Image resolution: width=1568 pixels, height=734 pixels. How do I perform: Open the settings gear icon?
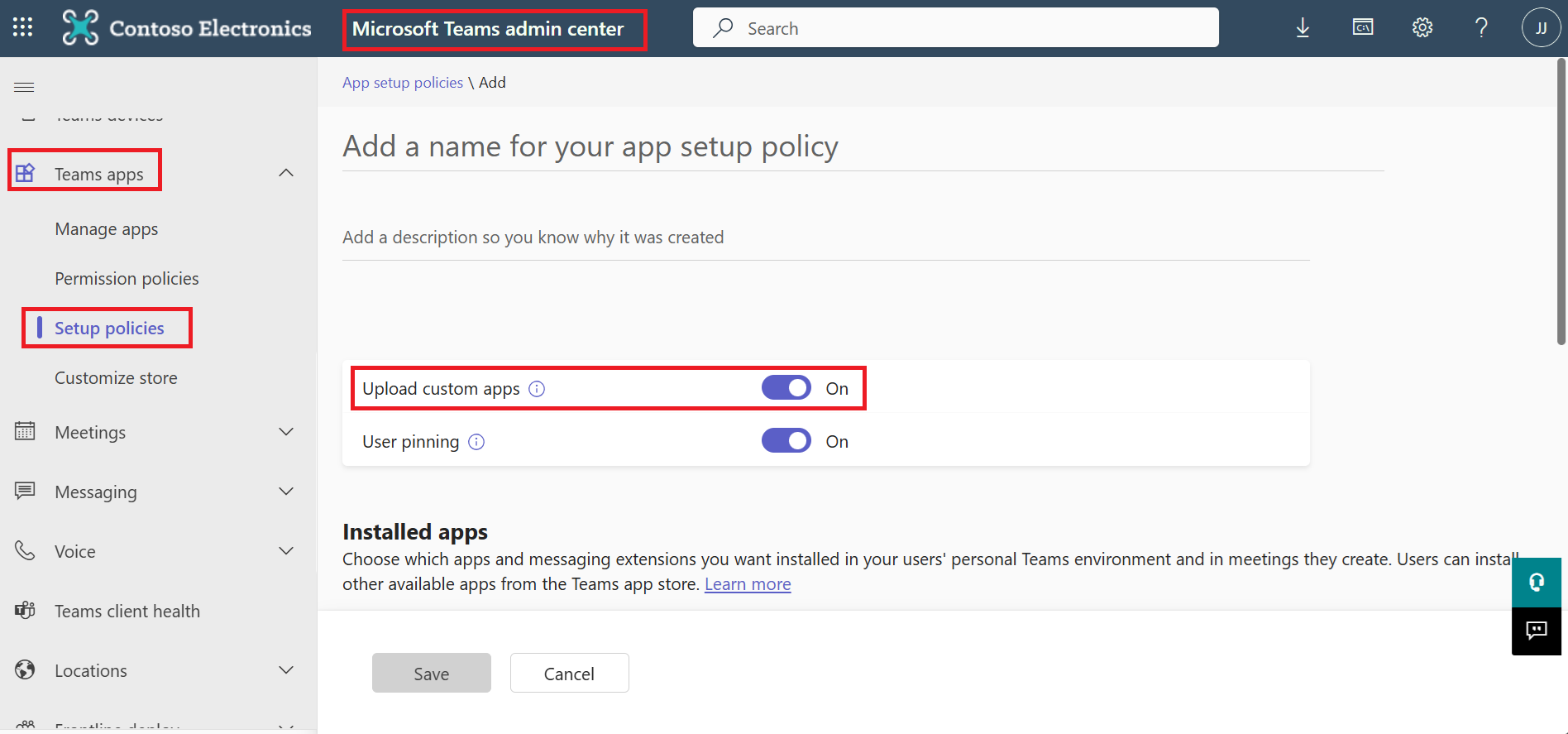pyautogui.click(x=1422, y=27)
